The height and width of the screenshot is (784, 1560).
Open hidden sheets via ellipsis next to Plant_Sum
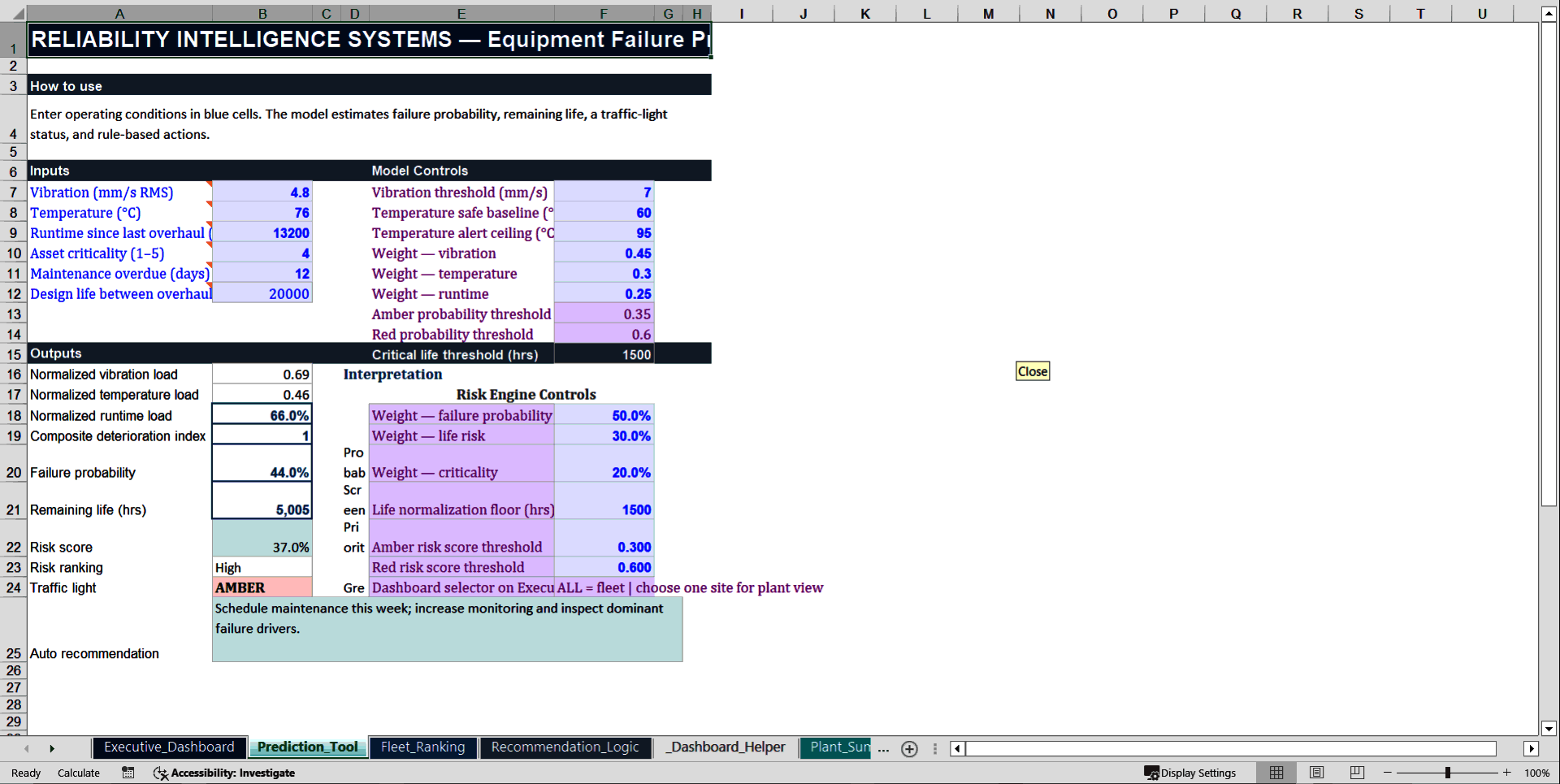point(883,750)
